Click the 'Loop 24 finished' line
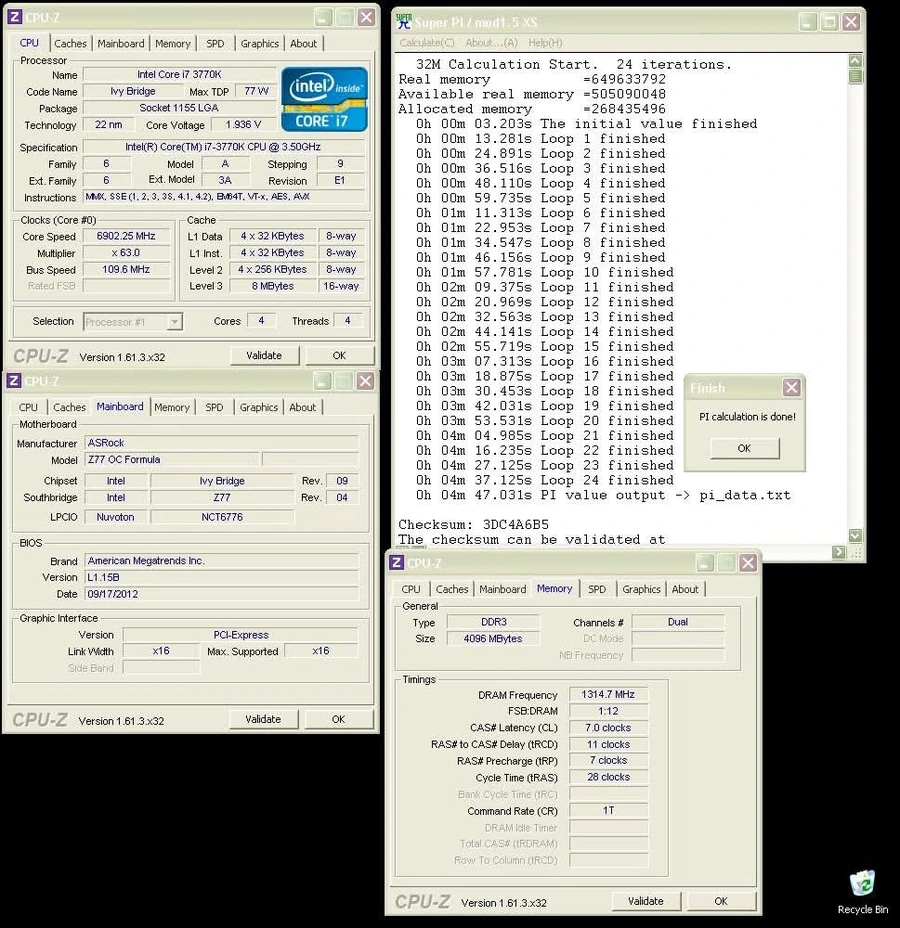Viewport: 900px width, 928px height. [x=544, y=480]
